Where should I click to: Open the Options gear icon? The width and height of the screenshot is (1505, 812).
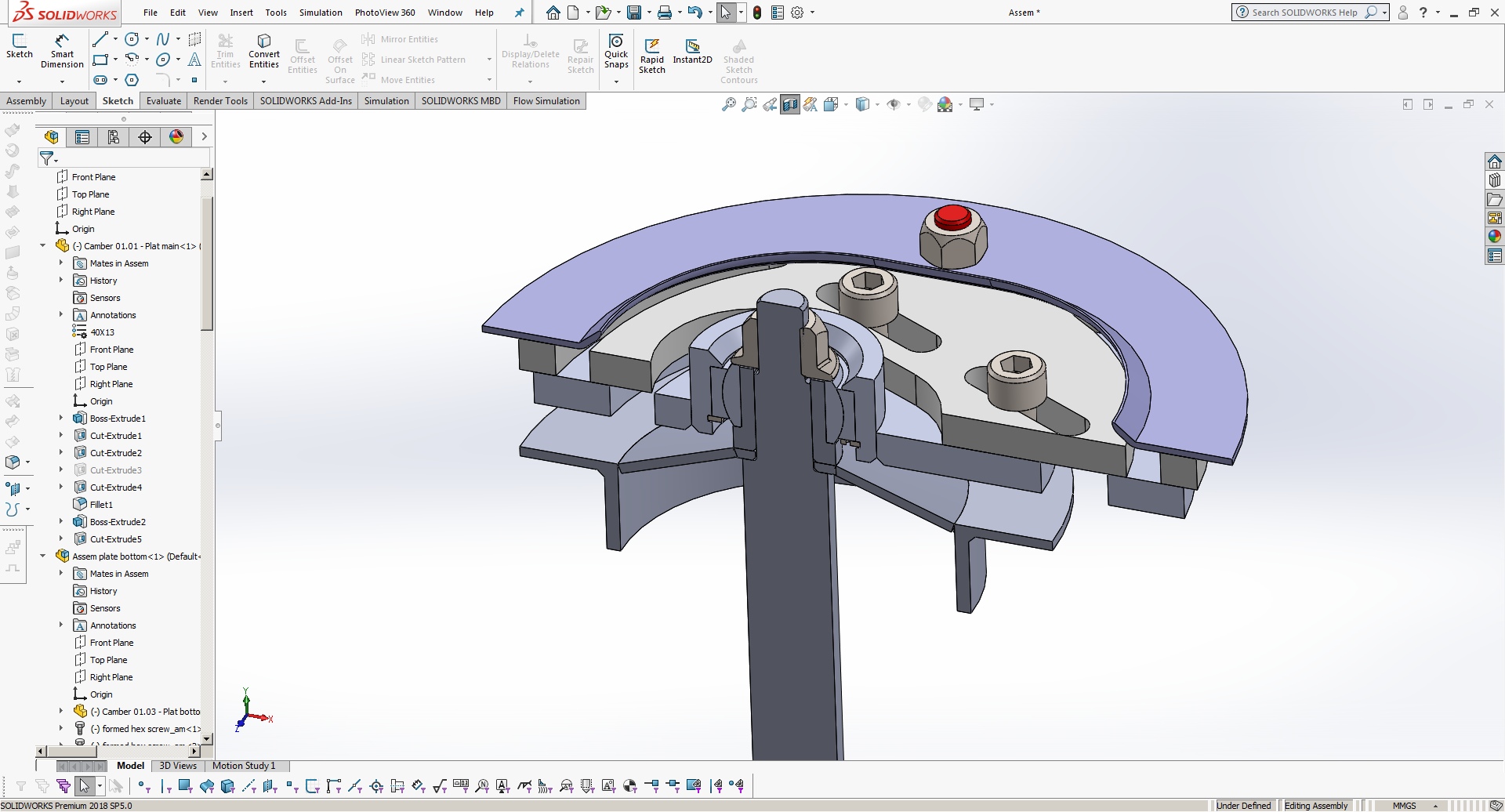797,13
